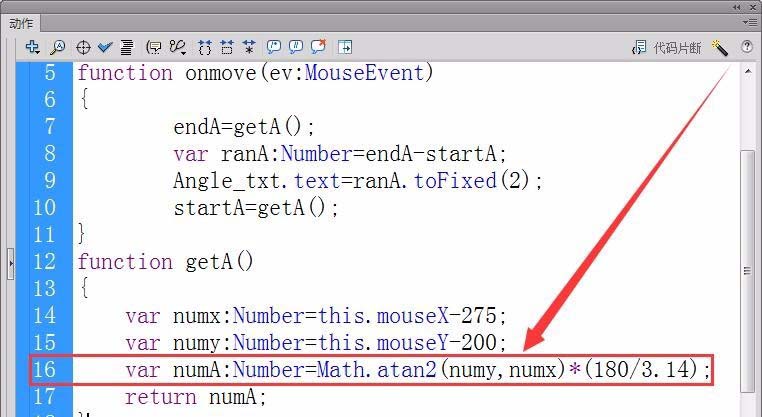Click line number 16 in gutter
This screenshot has height=417, width=762.
coord(44,369)
